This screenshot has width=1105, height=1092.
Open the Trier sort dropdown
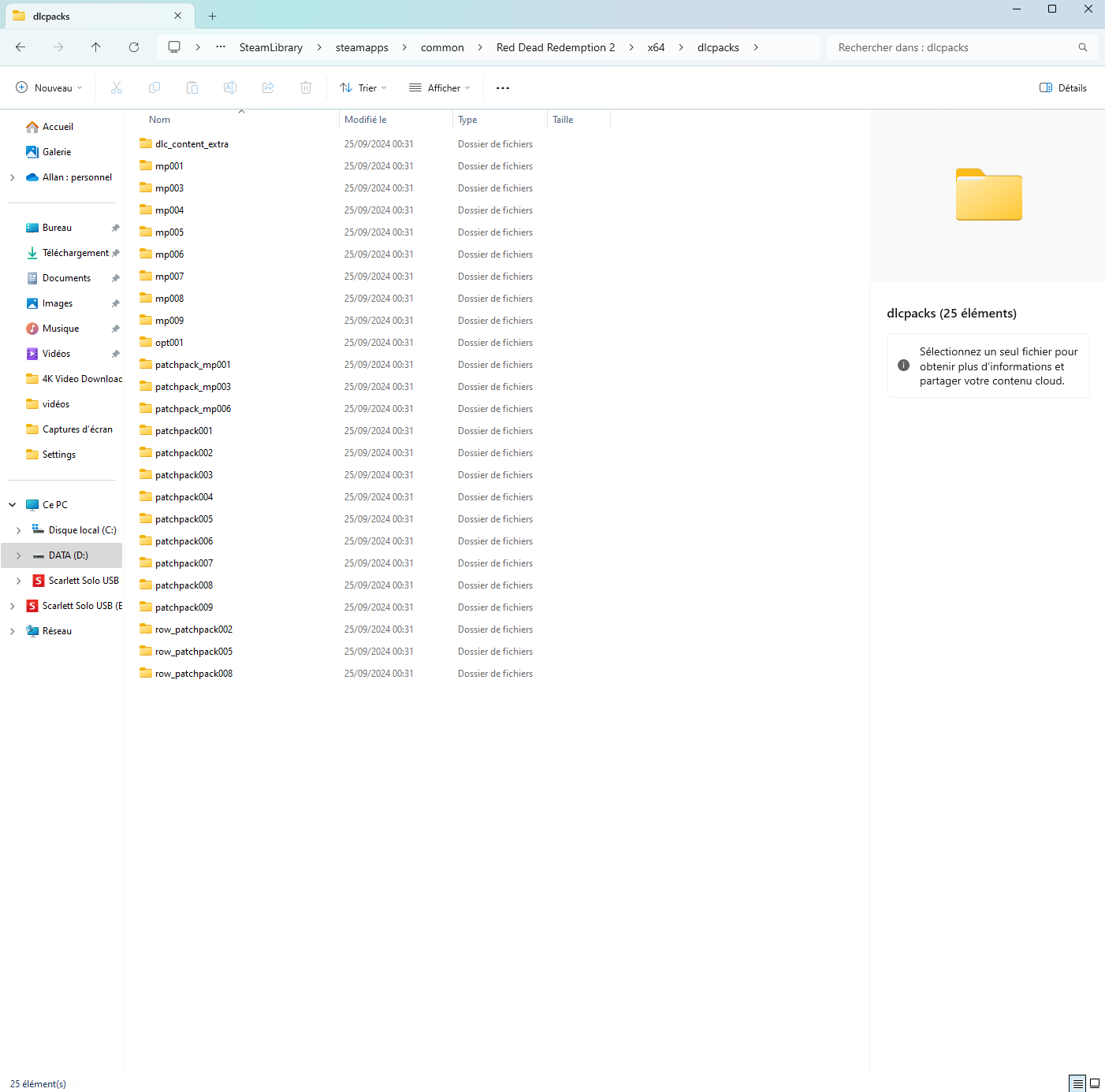(363, 87)
